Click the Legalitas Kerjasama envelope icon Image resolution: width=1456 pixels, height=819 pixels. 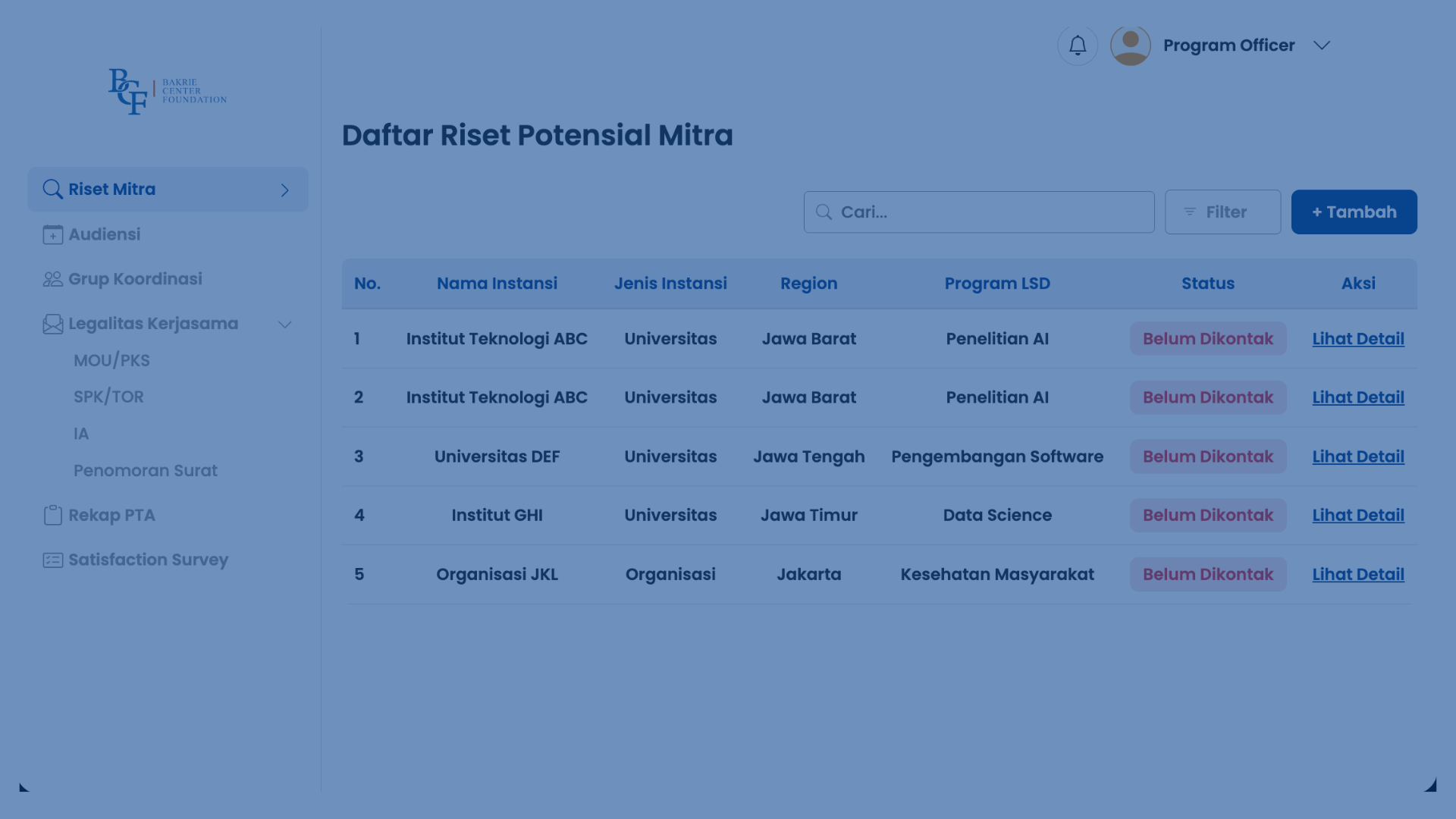click(53, 324)
